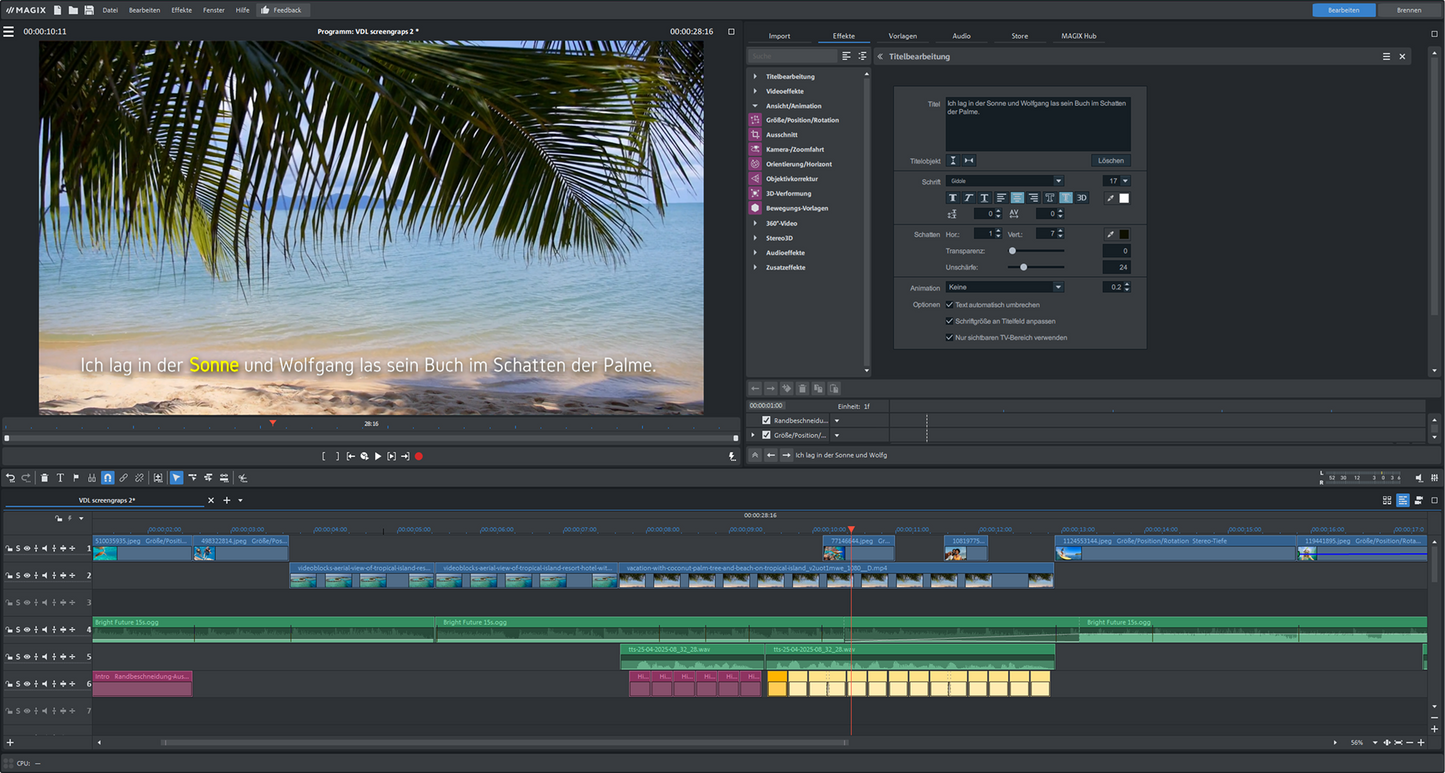Screen dimensions: 1445x773
Task: Select the ungroup objects icon in the toolbar
Action: pos(139,478)
